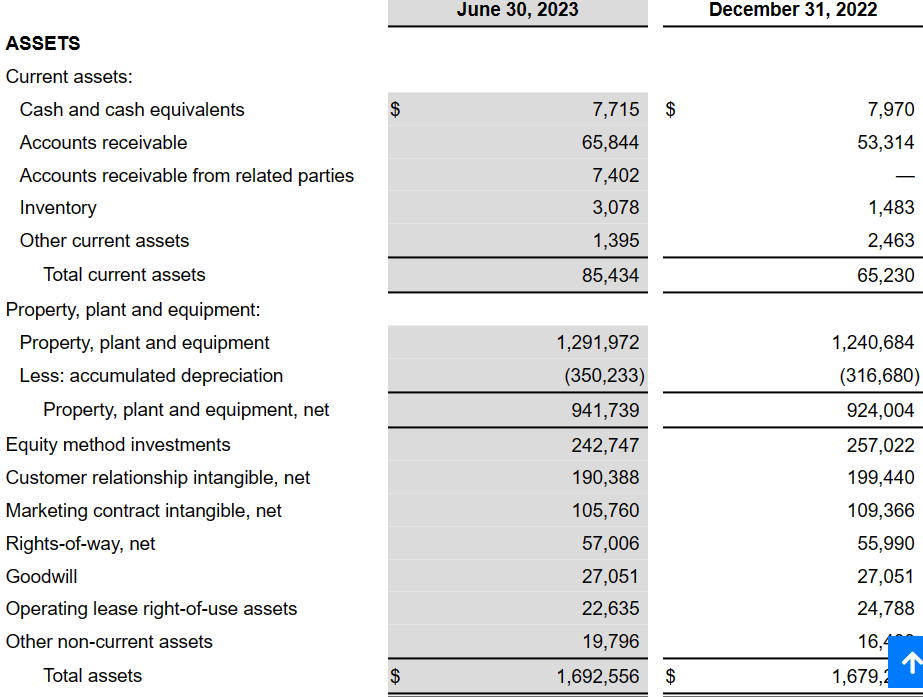Click the Total assets amount 1,692,556

tap(597, 677)
